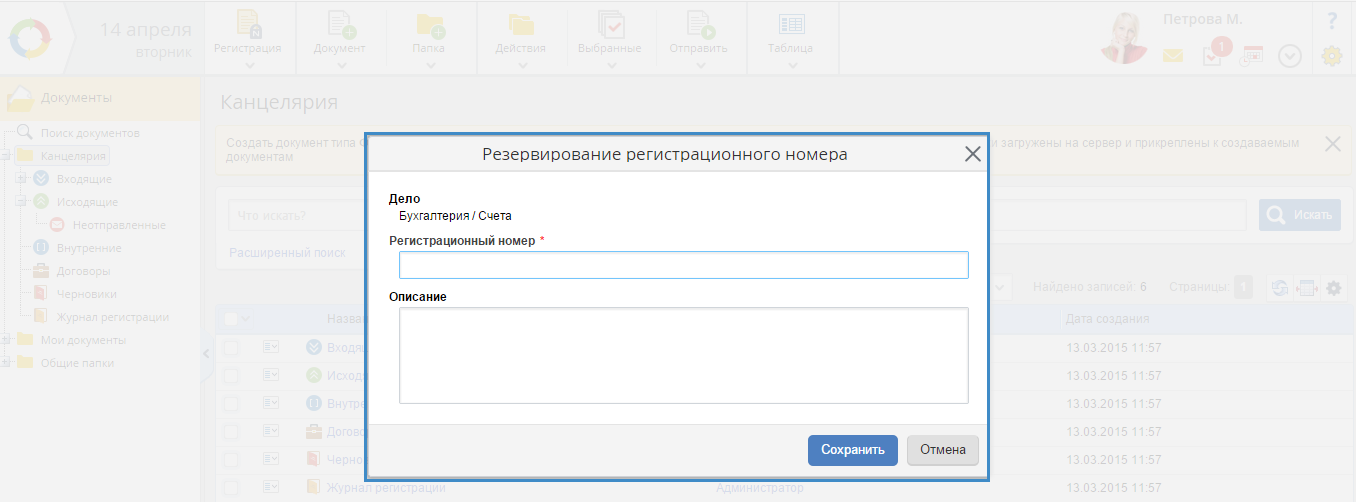Click the Отмена button

(942, 450)
